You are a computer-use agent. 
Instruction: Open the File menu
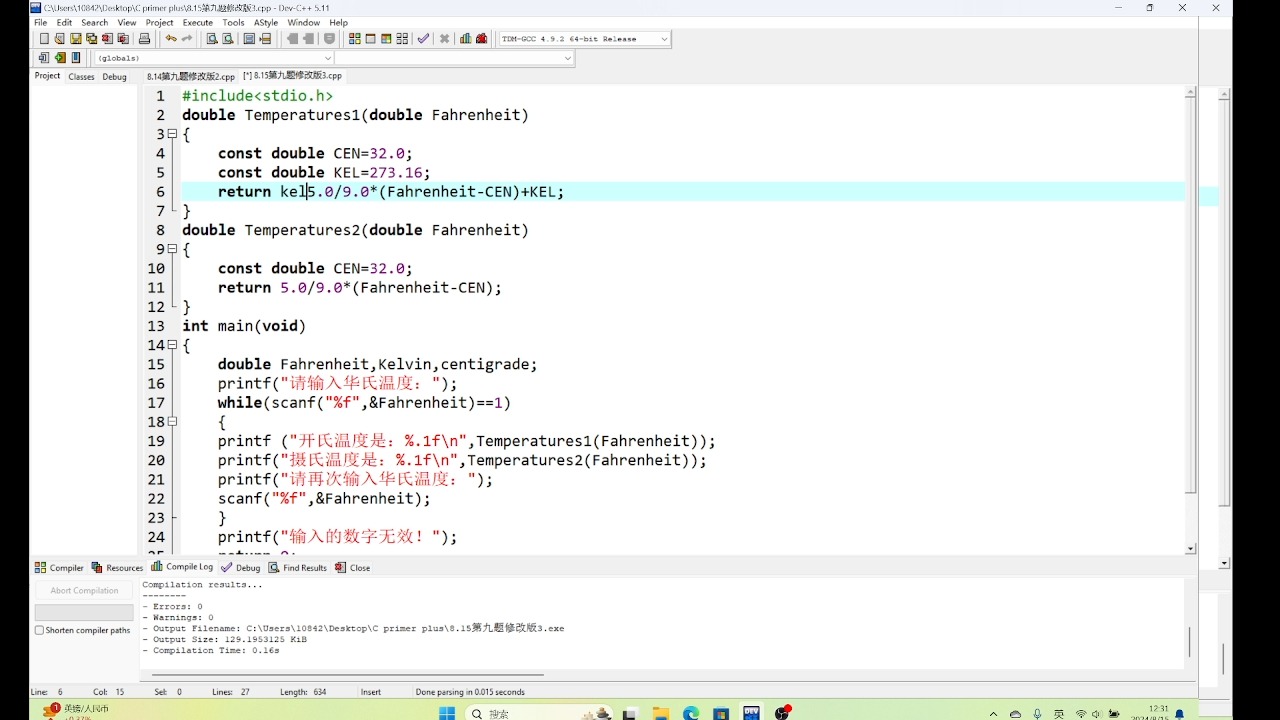[x=41, y=22]
